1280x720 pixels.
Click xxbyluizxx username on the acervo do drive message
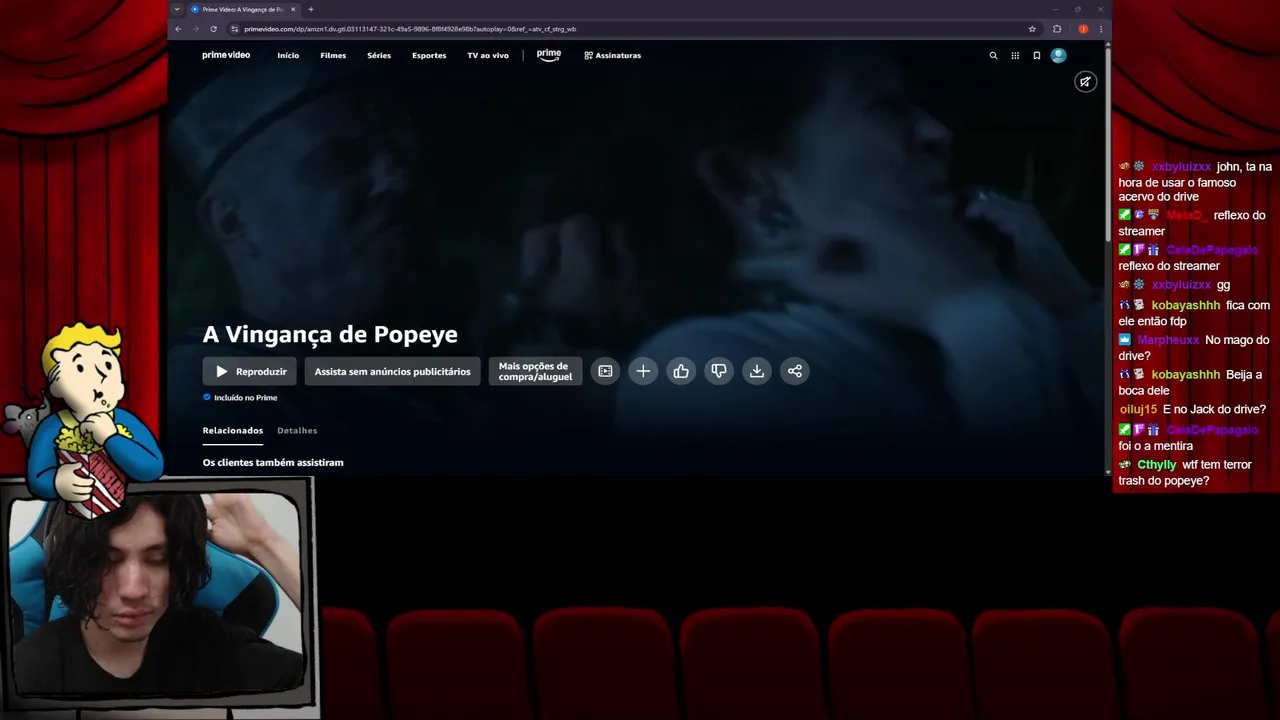point(1181,167)
